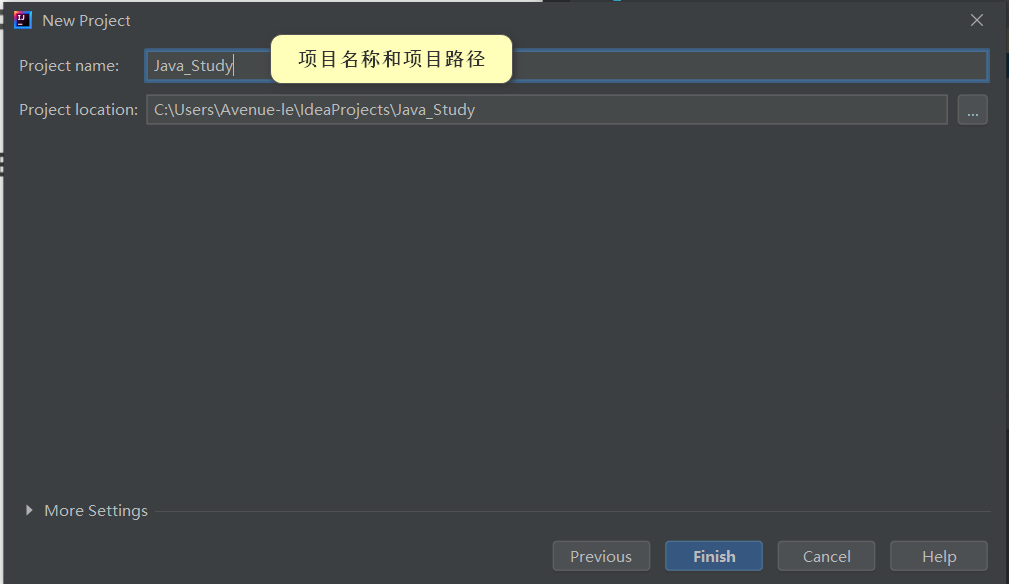This screenshot has height=584, width=1009.
Task: Cancel the new project creation
Action: (x=826, y=556)
